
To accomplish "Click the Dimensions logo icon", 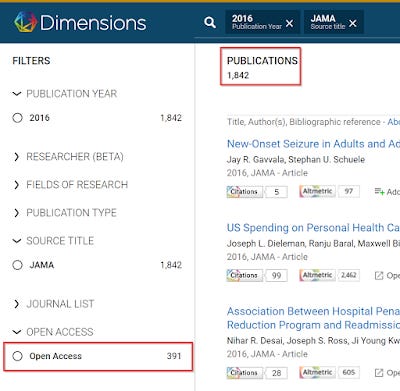I will 25,22.
